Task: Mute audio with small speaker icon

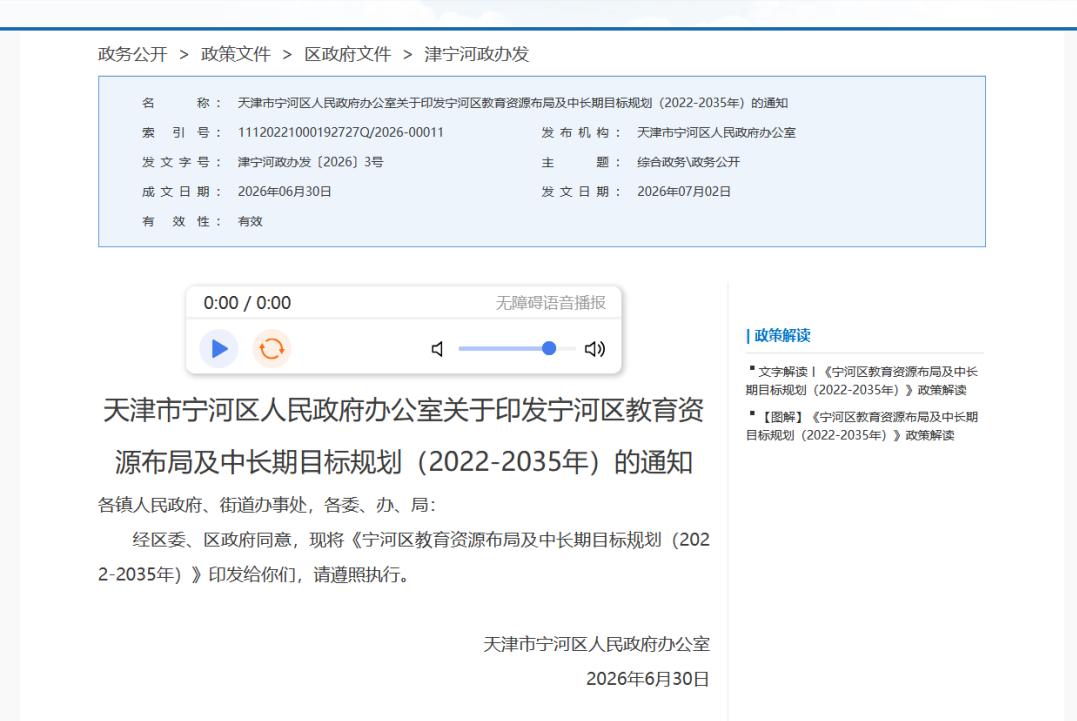Action: (x=437, y=349)
